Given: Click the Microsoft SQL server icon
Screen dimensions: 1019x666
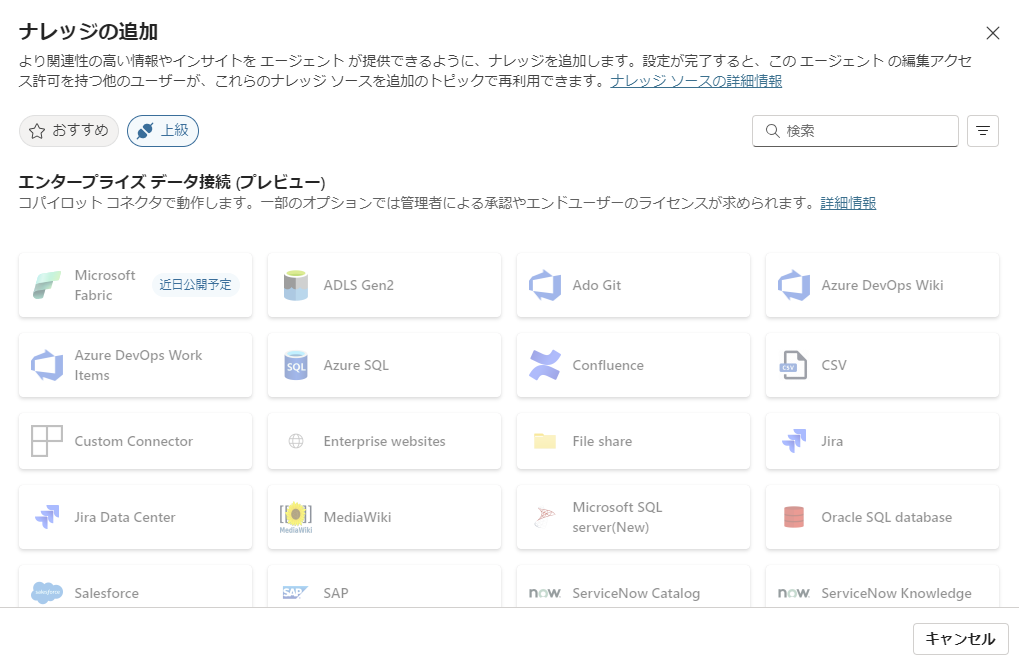Looking at the screenshot, I should click(545, 517).
